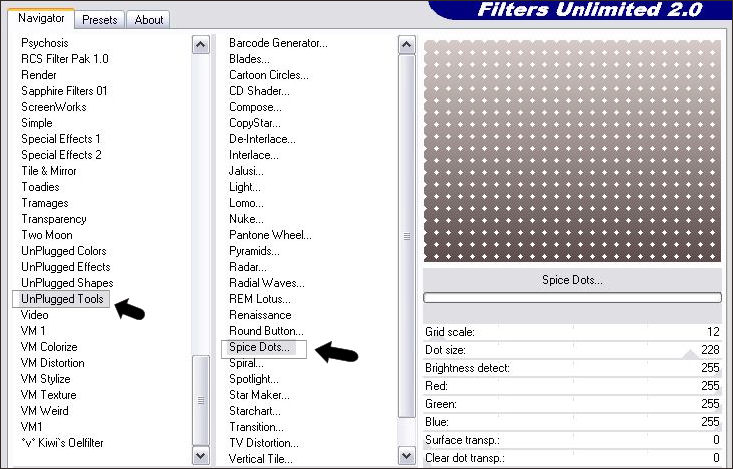Select UnPlugged Tools category
733x469 pixels.
click(63, 299)
